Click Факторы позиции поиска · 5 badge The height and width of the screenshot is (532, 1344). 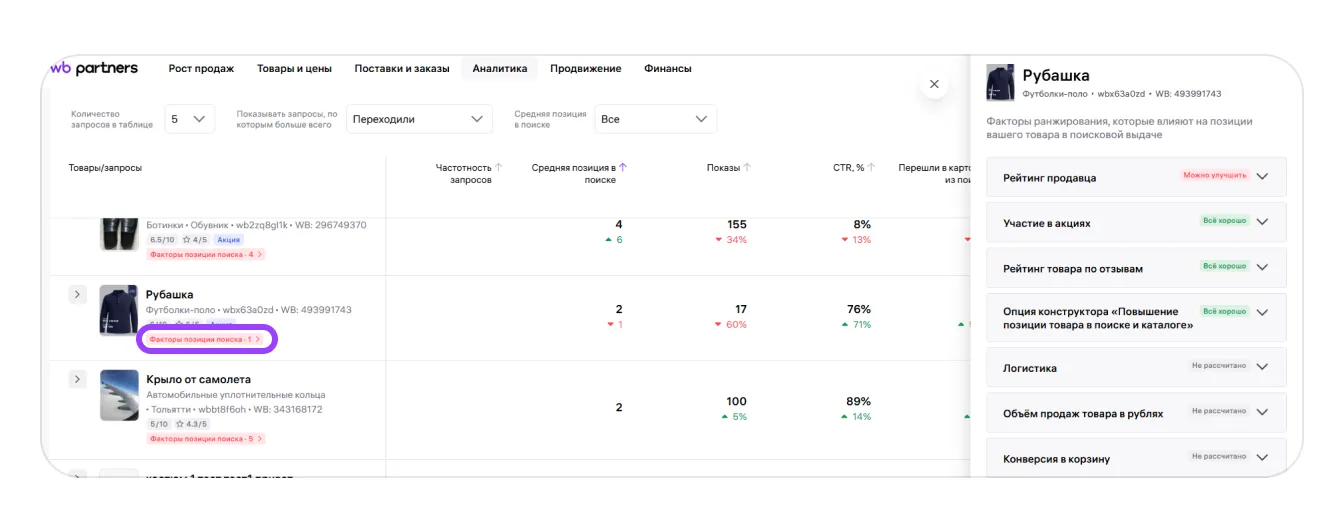pos(206,439)
